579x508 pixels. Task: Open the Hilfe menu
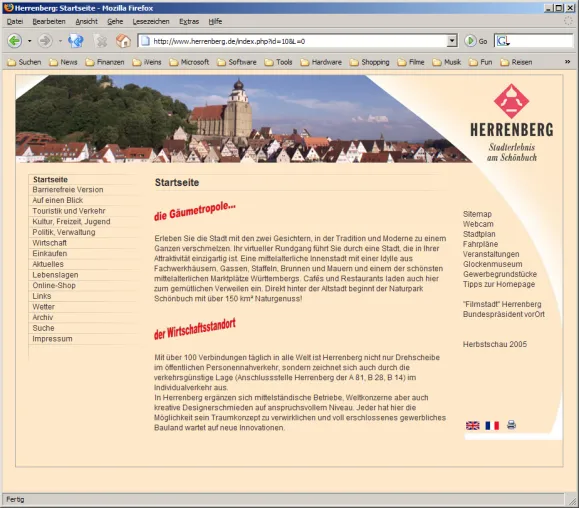coord(215,21)
